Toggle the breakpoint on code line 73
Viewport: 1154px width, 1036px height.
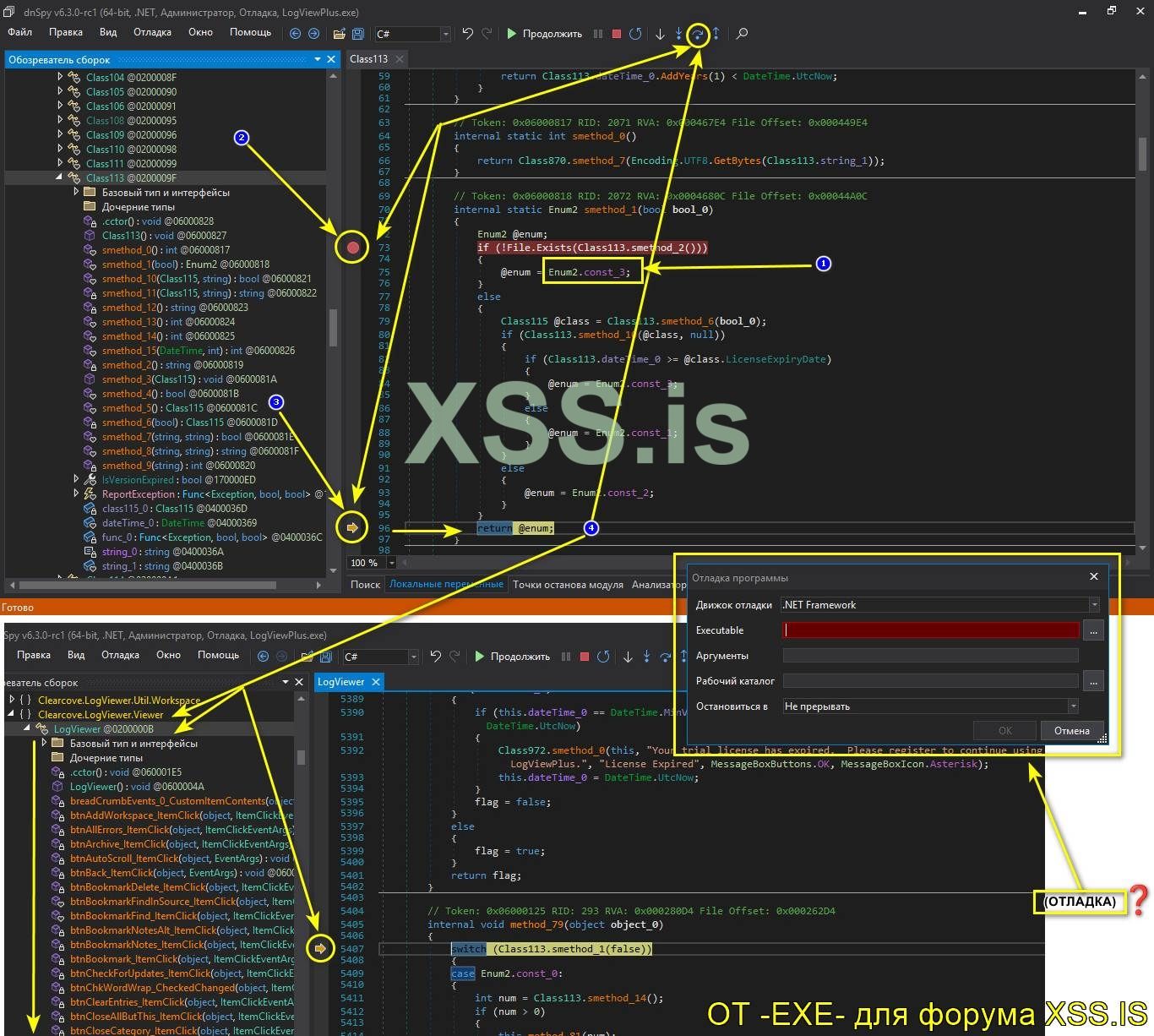click(x=353, y=248)
